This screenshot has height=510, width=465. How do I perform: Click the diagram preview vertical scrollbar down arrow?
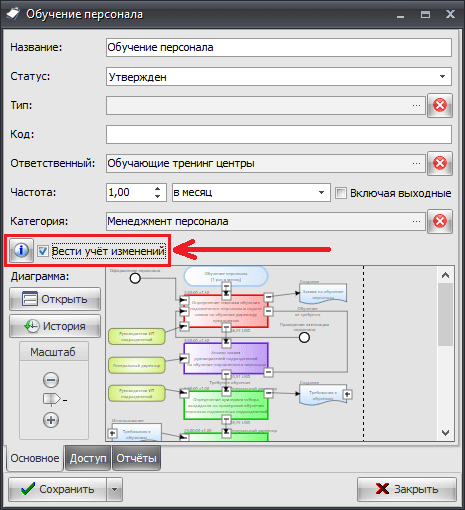[445, 433]
